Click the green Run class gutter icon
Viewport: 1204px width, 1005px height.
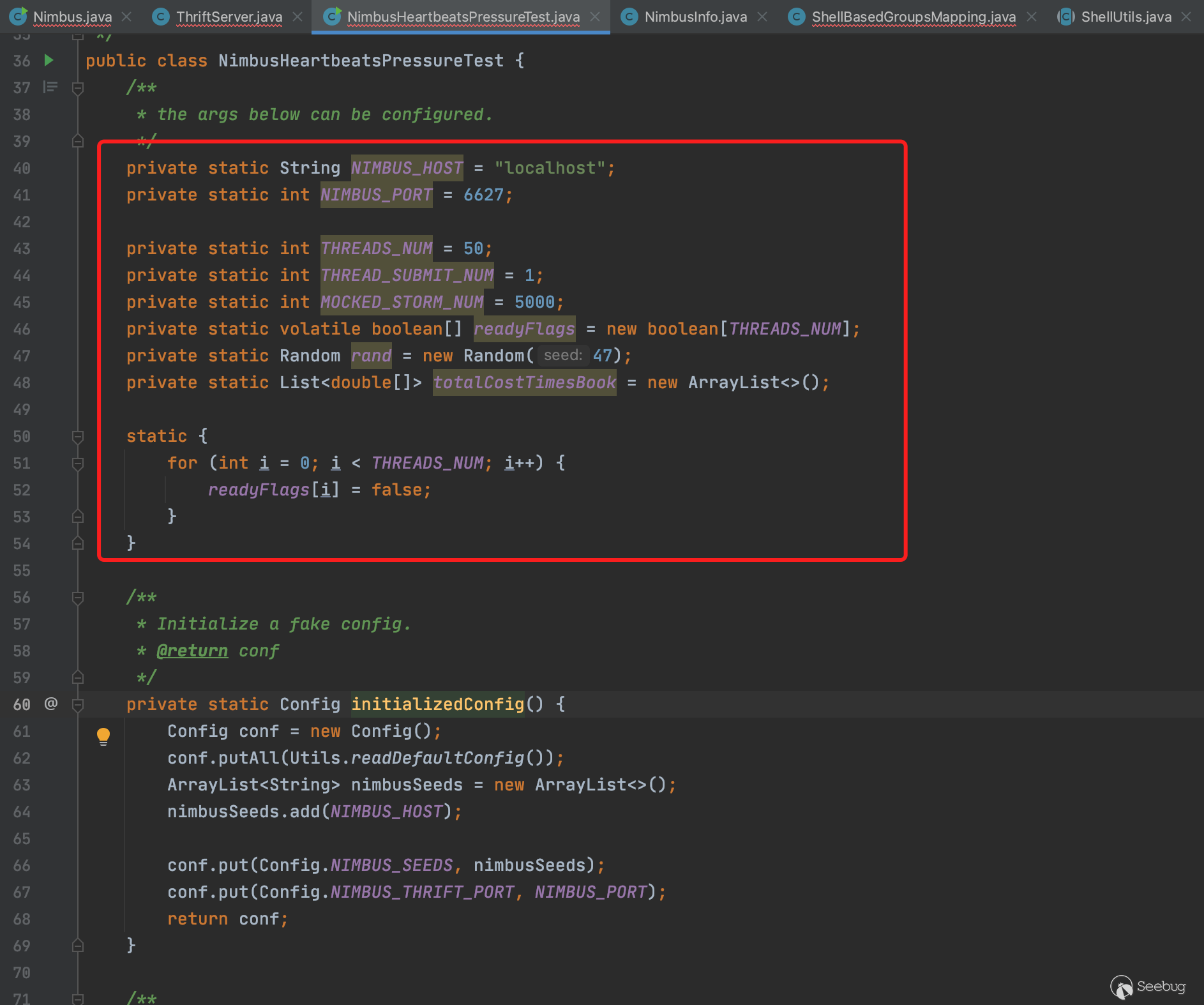49,61
